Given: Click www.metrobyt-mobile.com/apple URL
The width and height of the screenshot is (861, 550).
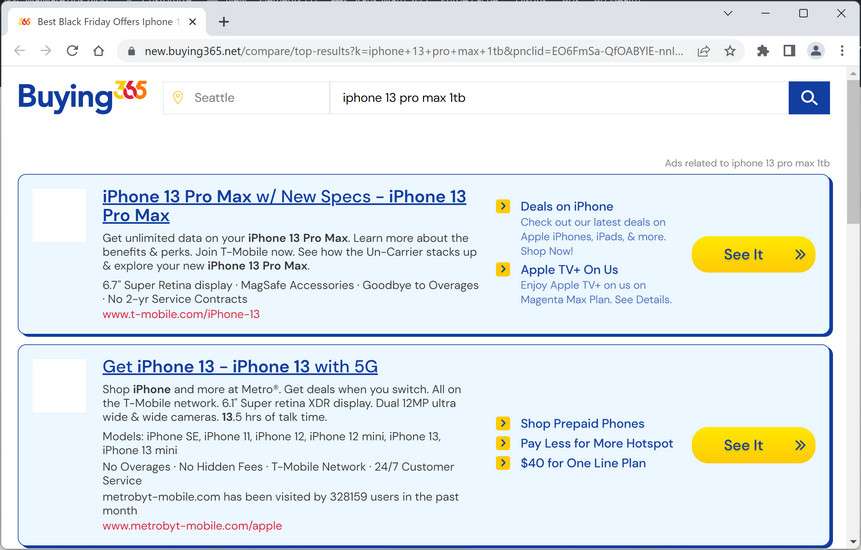Looking at the screenshot, I should coord(192,525).
